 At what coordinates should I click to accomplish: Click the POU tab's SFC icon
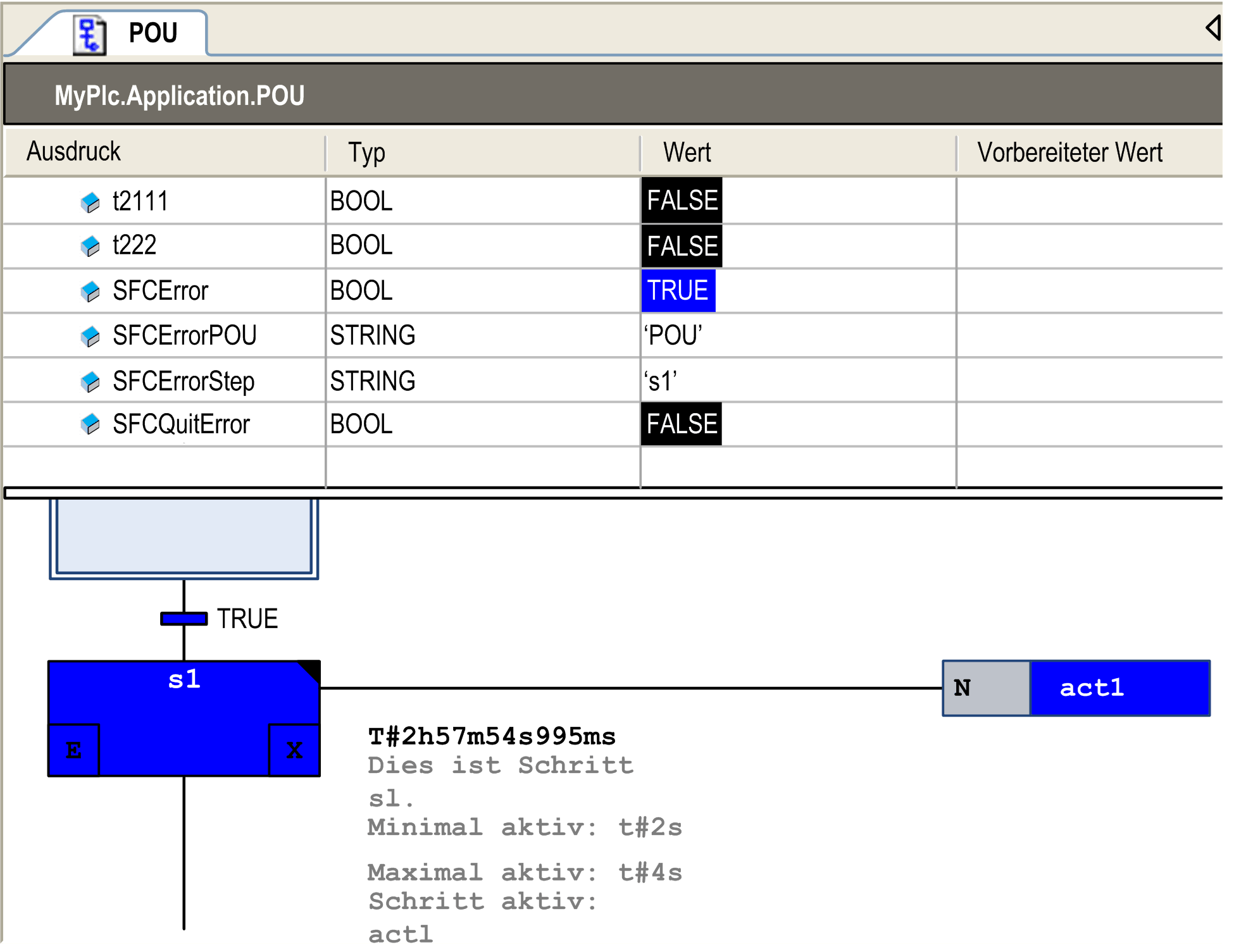point(89,35)
